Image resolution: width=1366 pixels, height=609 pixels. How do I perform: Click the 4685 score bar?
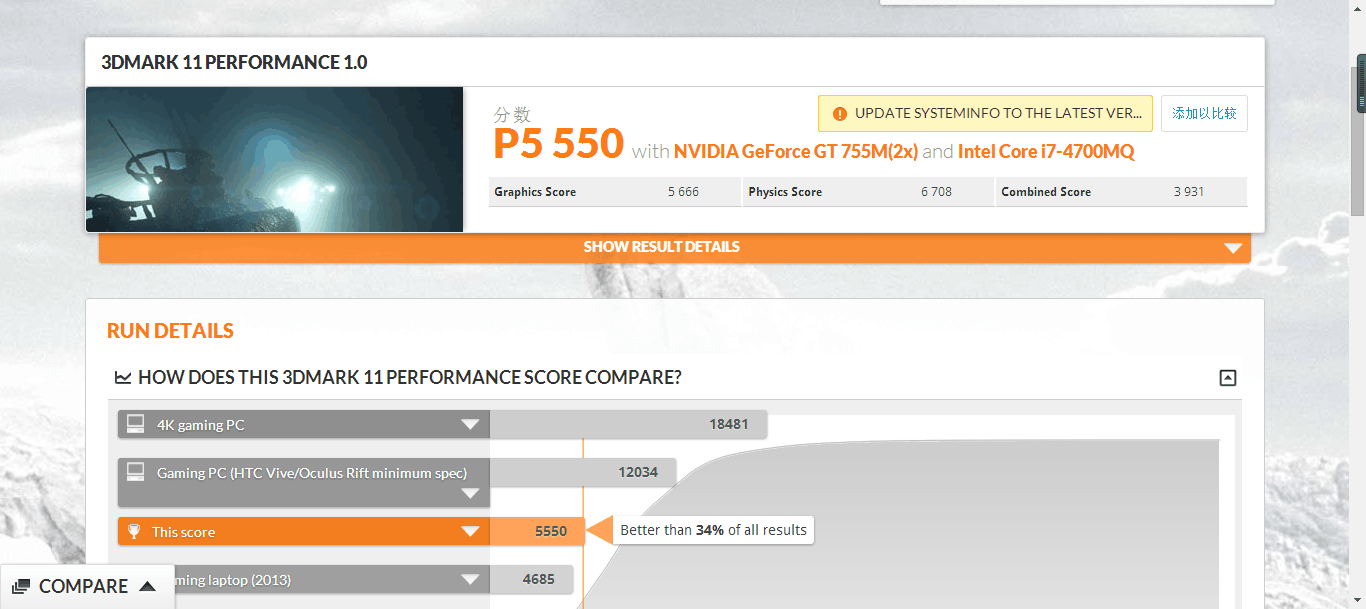pyautogui.click(x=531, y=579)
